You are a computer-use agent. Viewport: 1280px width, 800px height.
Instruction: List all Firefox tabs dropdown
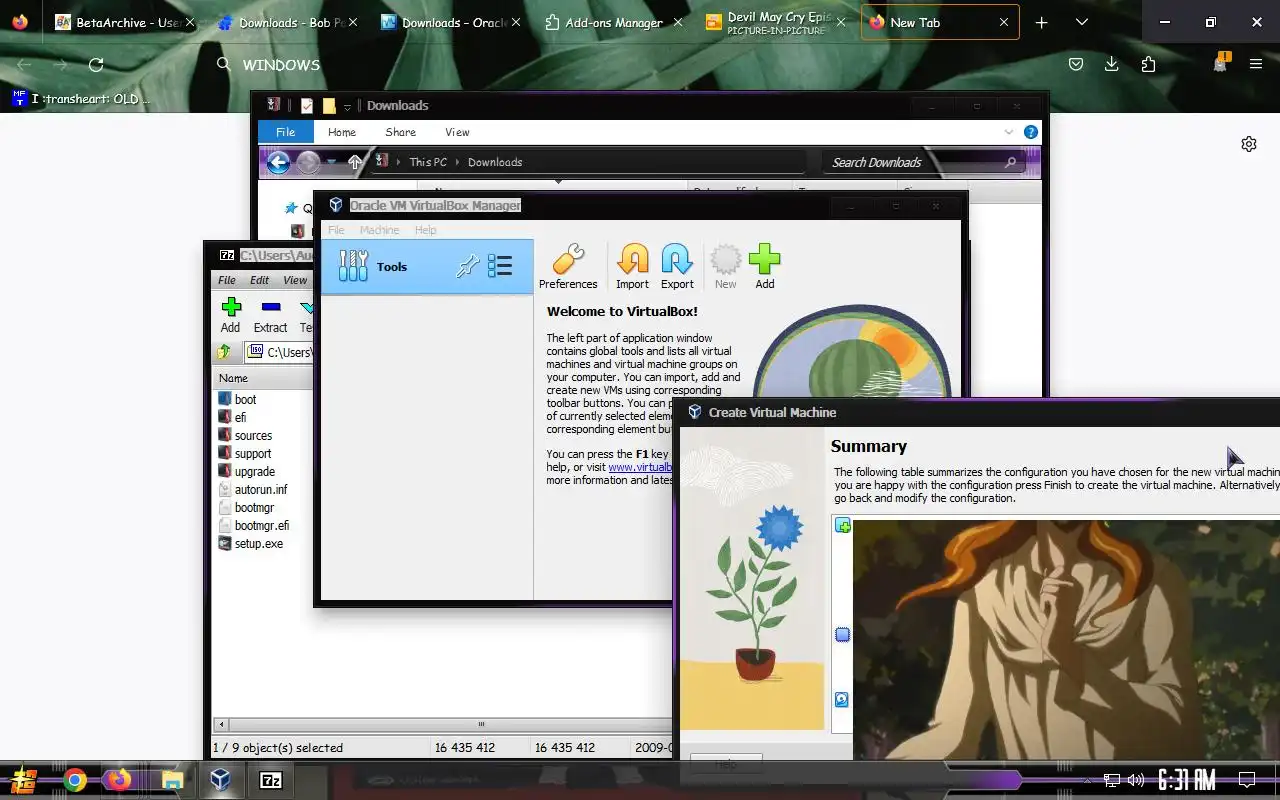tap(1081, 22)
